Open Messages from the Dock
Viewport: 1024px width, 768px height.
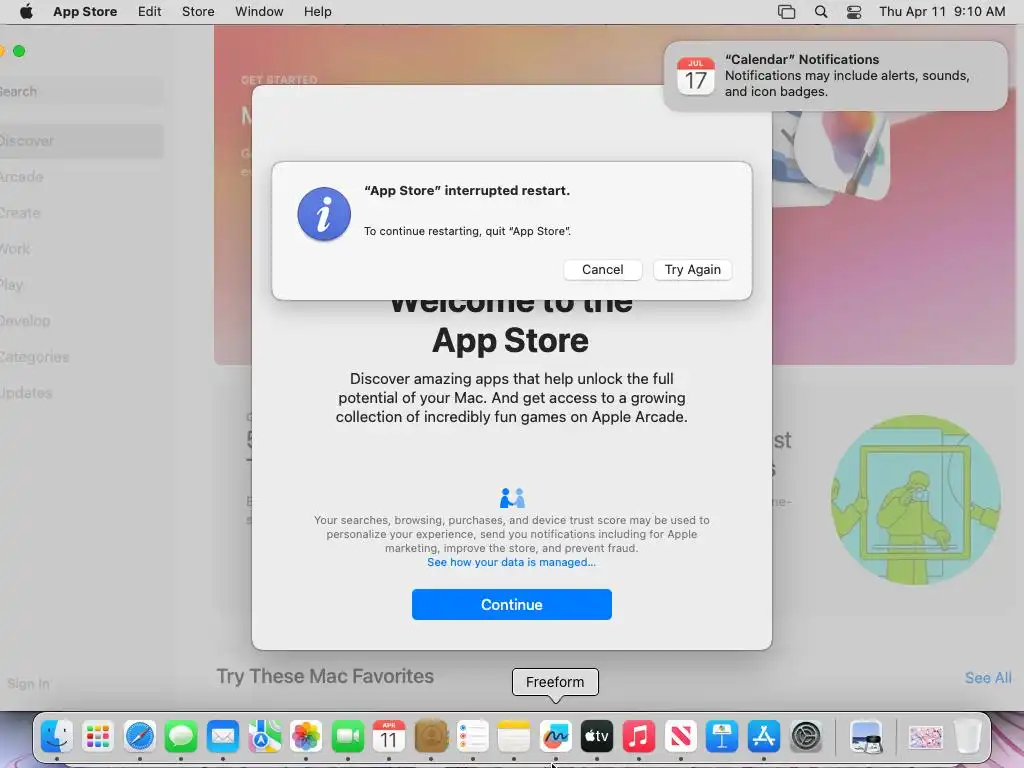[x=181, y=737]
